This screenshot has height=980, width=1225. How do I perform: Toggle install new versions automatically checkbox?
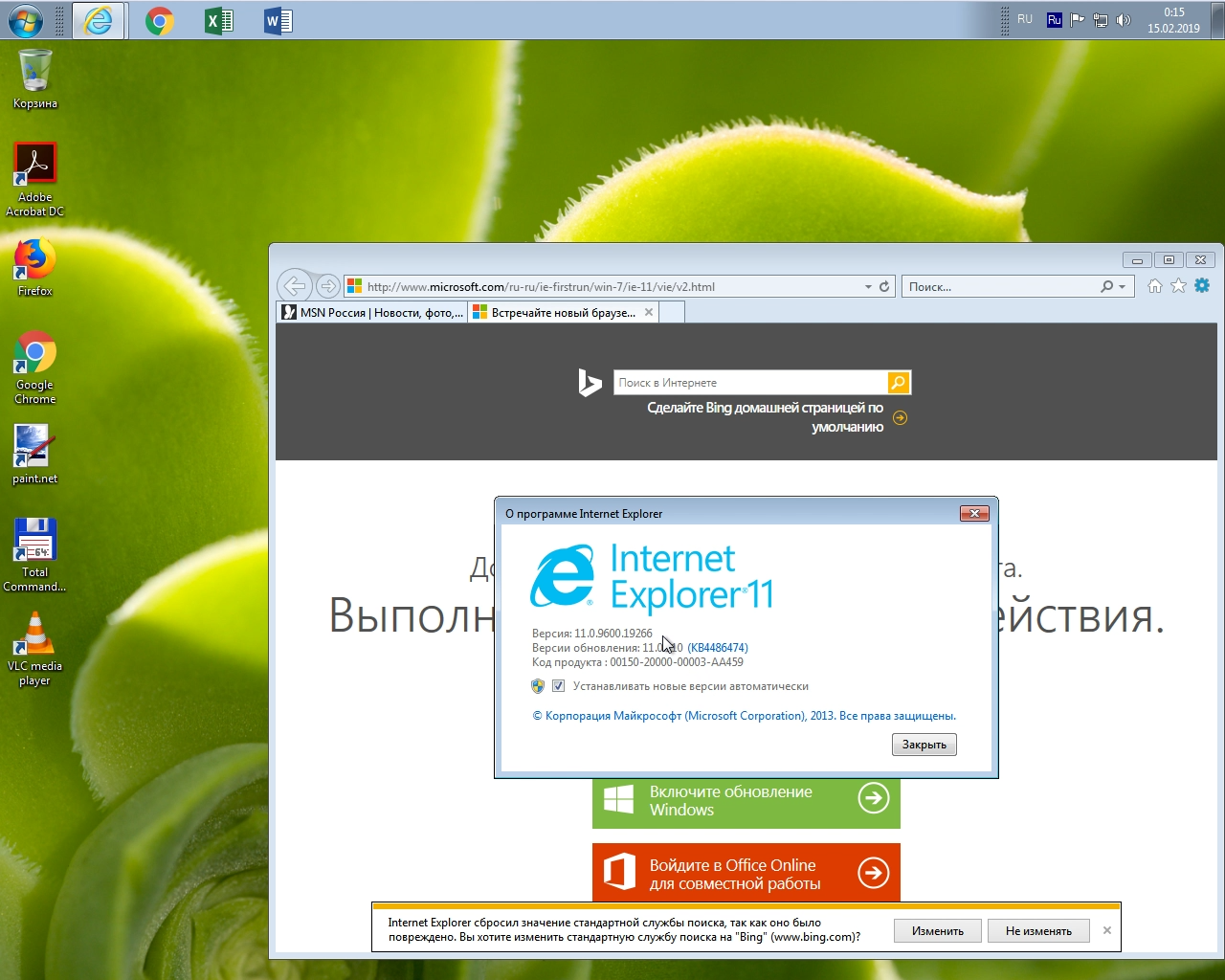[558, 686]
